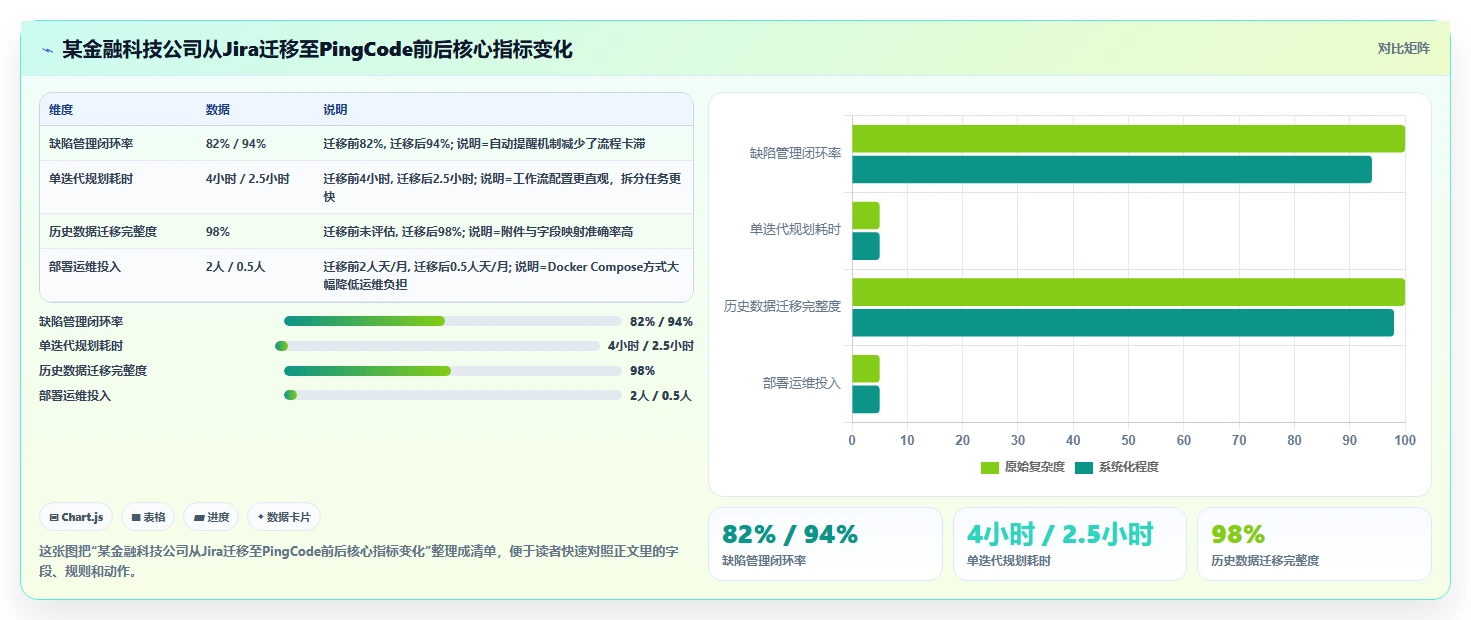Select the 进度 tag chip
Viewport: 1471px width, 620px height.
(x=211, y=517)
